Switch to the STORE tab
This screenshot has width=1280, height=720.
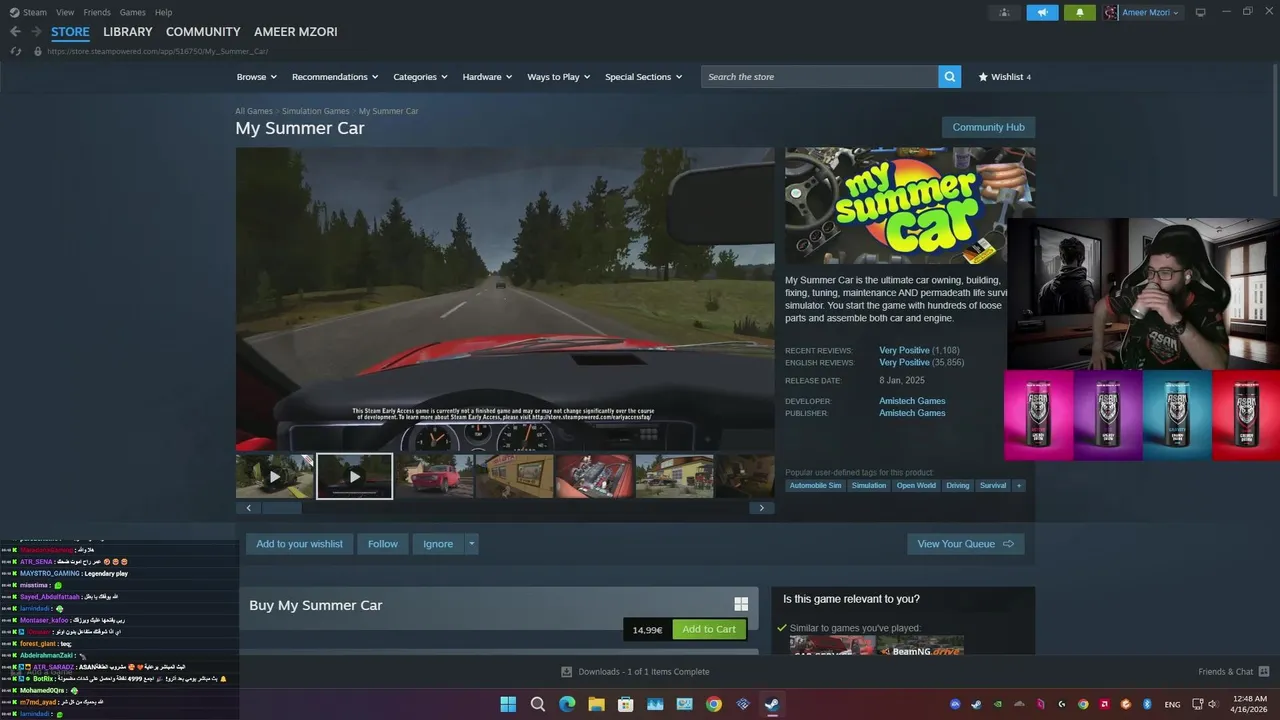70,32
